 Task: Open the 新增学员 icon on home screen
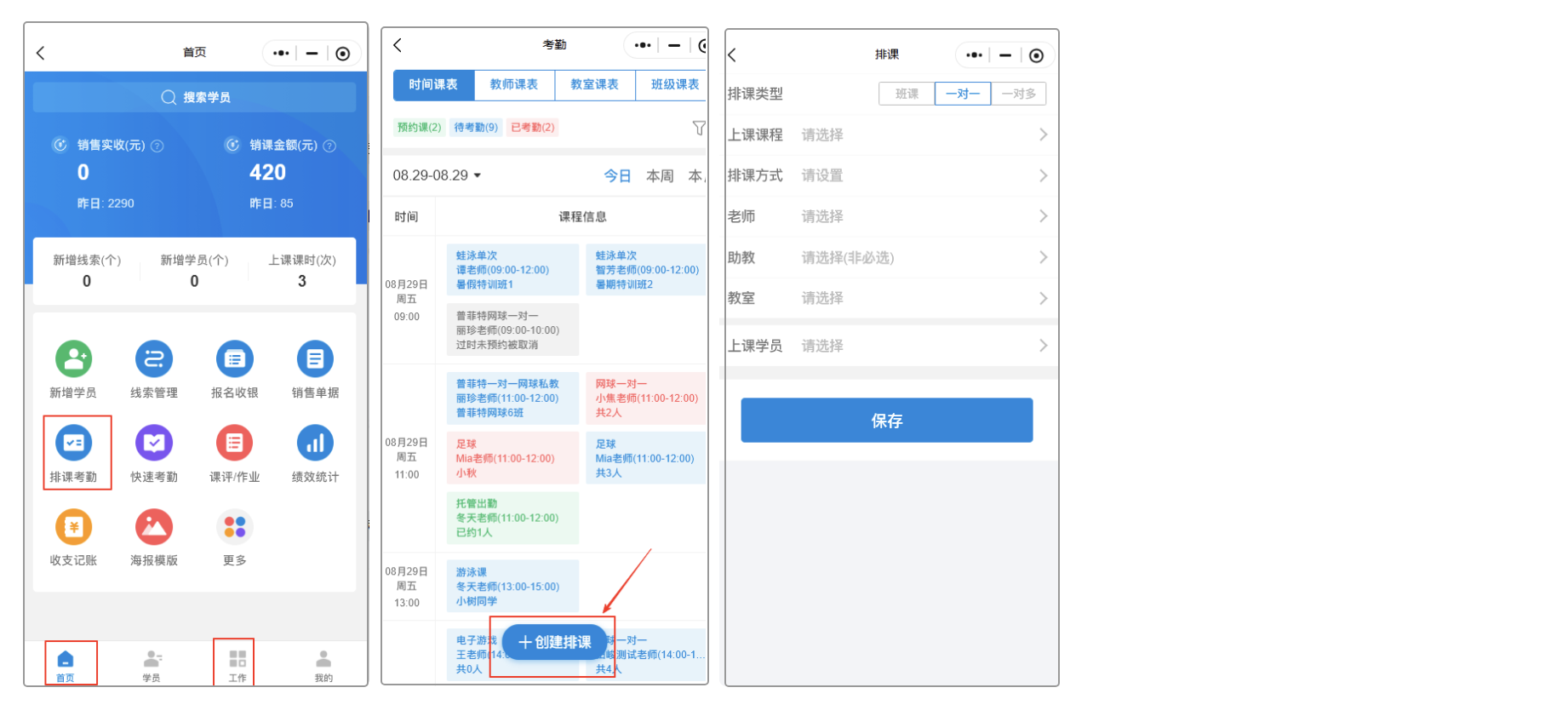click(x=73, y=359)
